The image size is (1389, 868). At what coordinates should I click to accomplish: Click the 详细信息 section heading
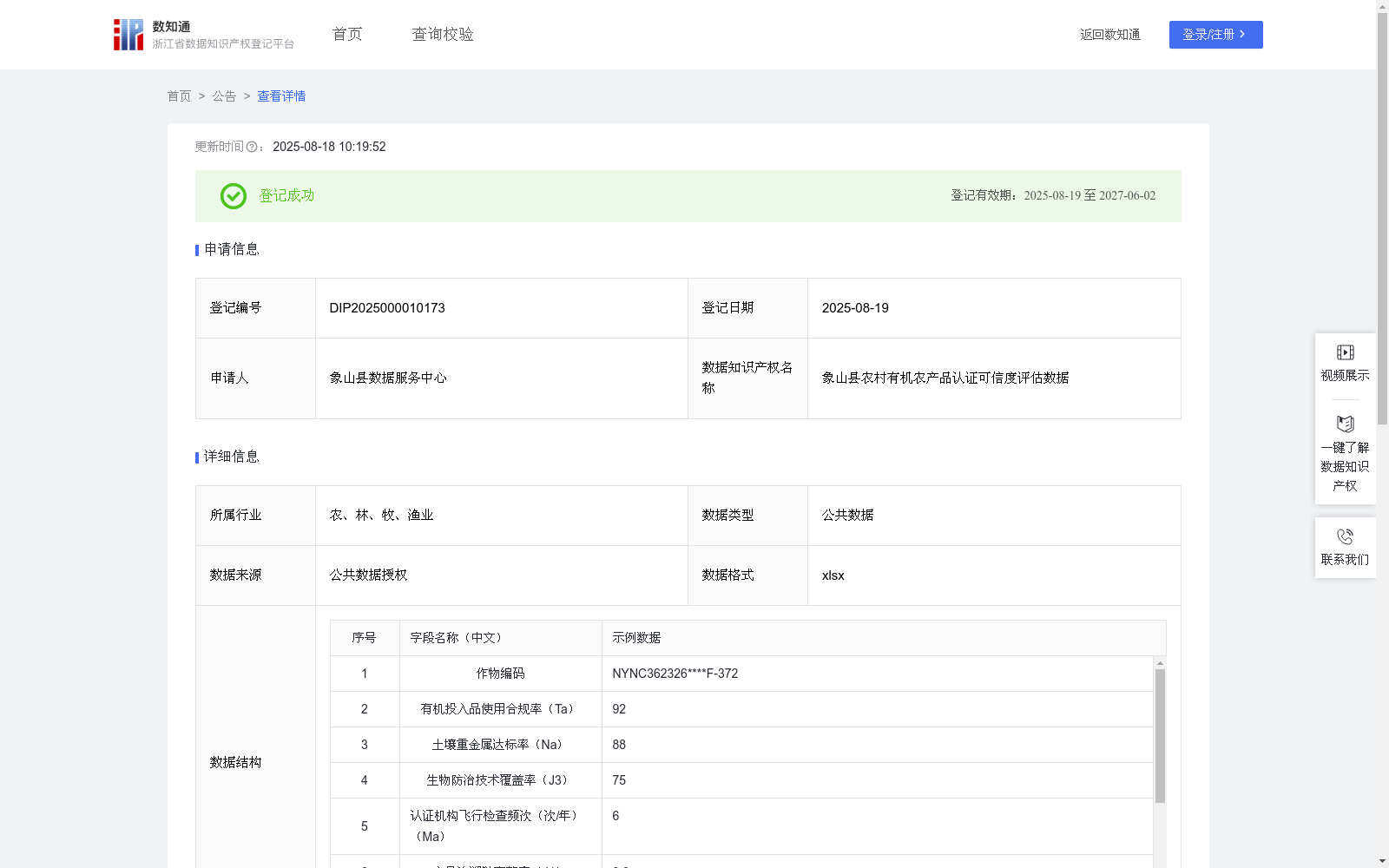[x=231, y=457]
